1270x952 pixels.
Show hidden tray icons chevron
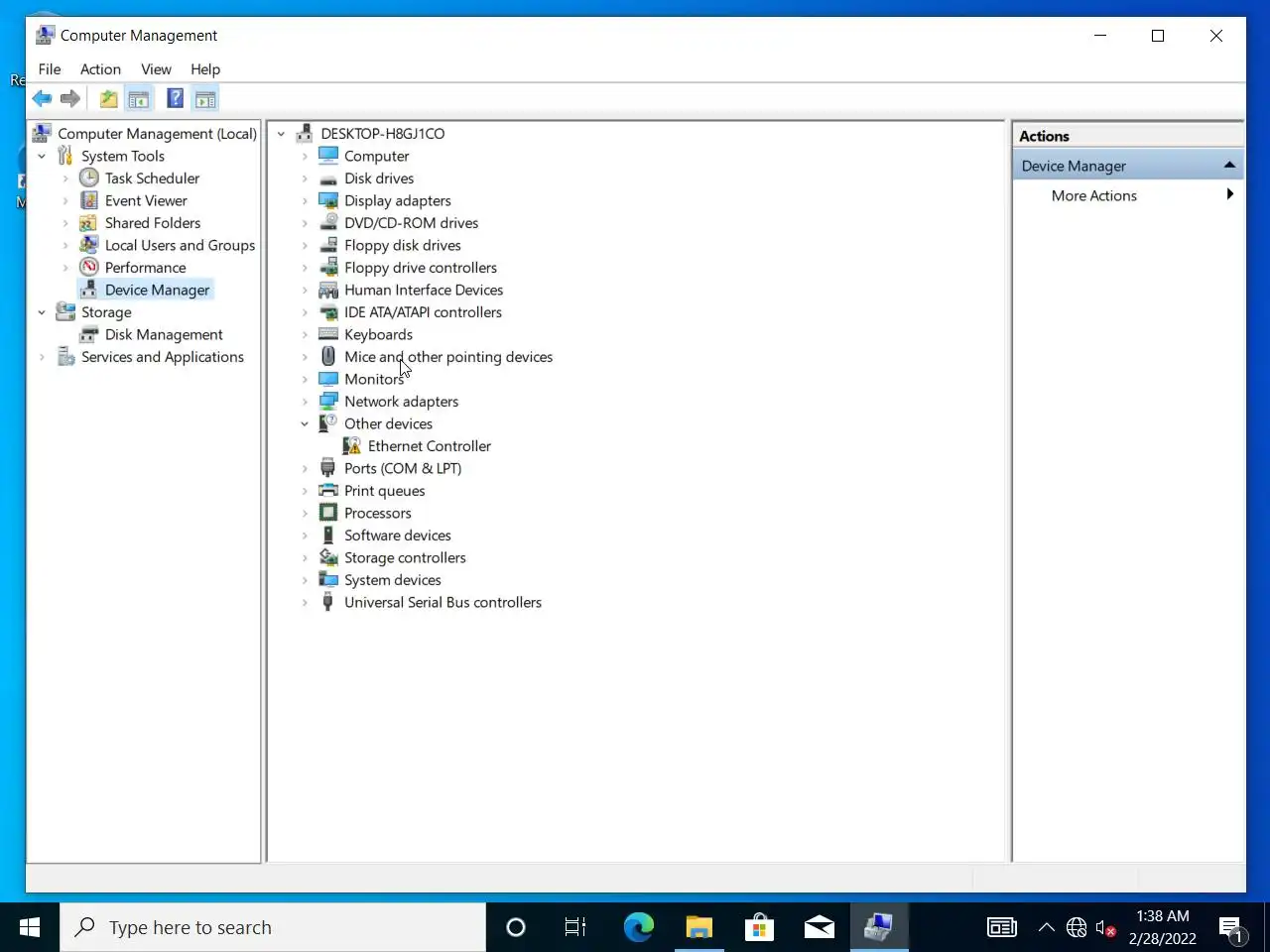click(1047, 928)
